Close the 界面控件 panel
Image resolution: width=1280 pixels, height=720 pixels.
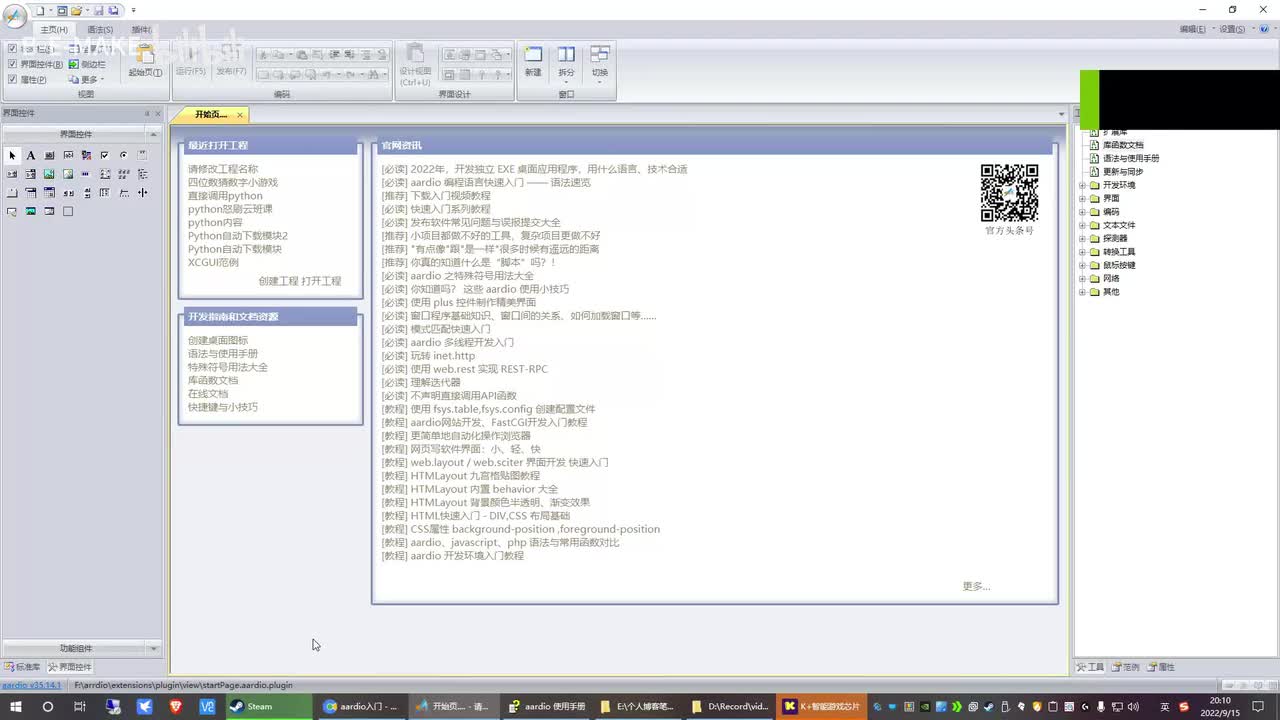[x=158, y=113]
